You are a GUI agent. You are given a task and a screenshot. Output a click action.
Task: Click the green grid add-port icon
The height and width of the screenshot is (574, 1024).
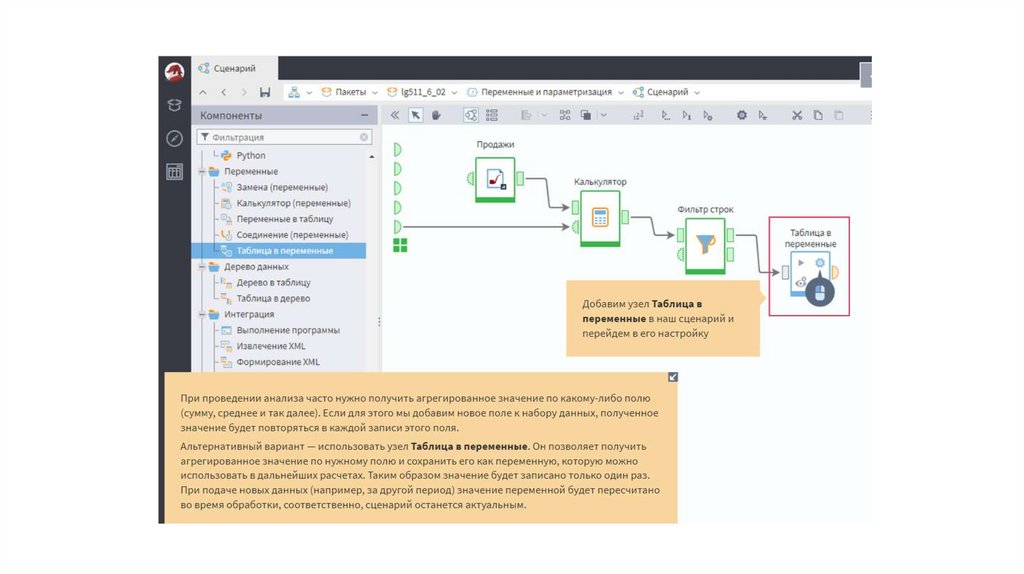coord(400,245)
